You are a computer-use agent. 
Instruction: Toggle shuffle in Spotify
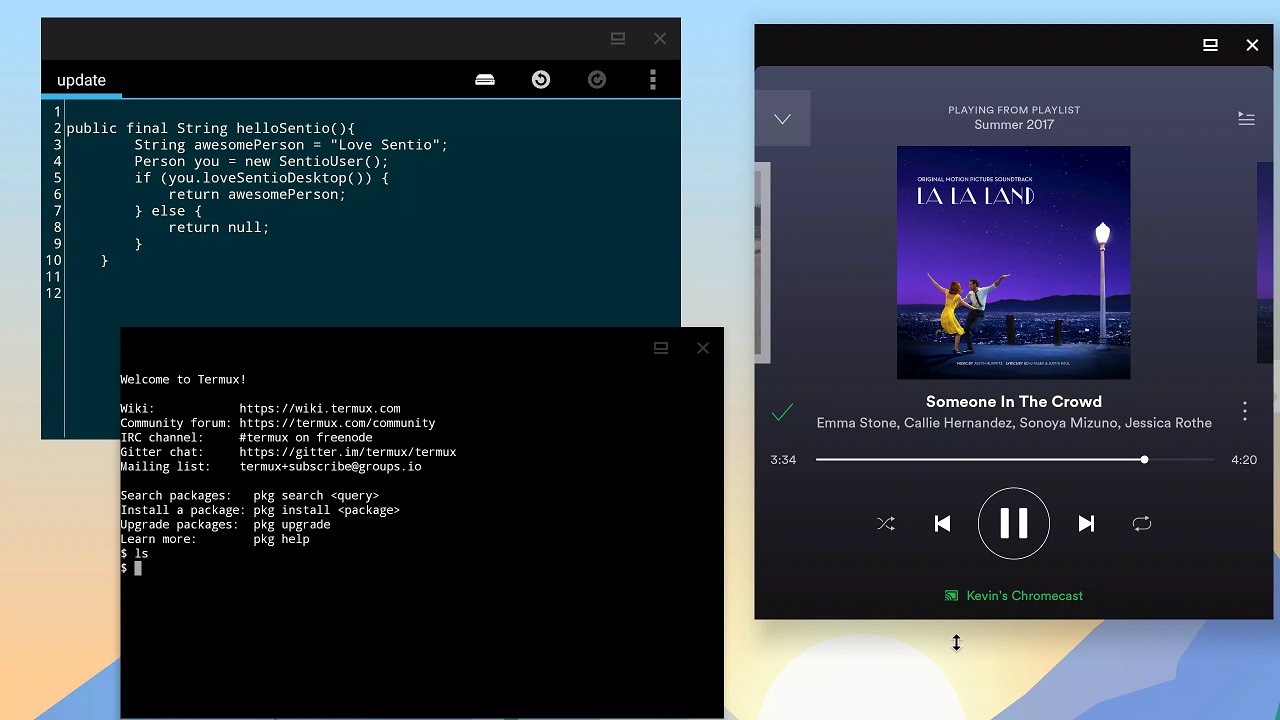click(886, 524)
